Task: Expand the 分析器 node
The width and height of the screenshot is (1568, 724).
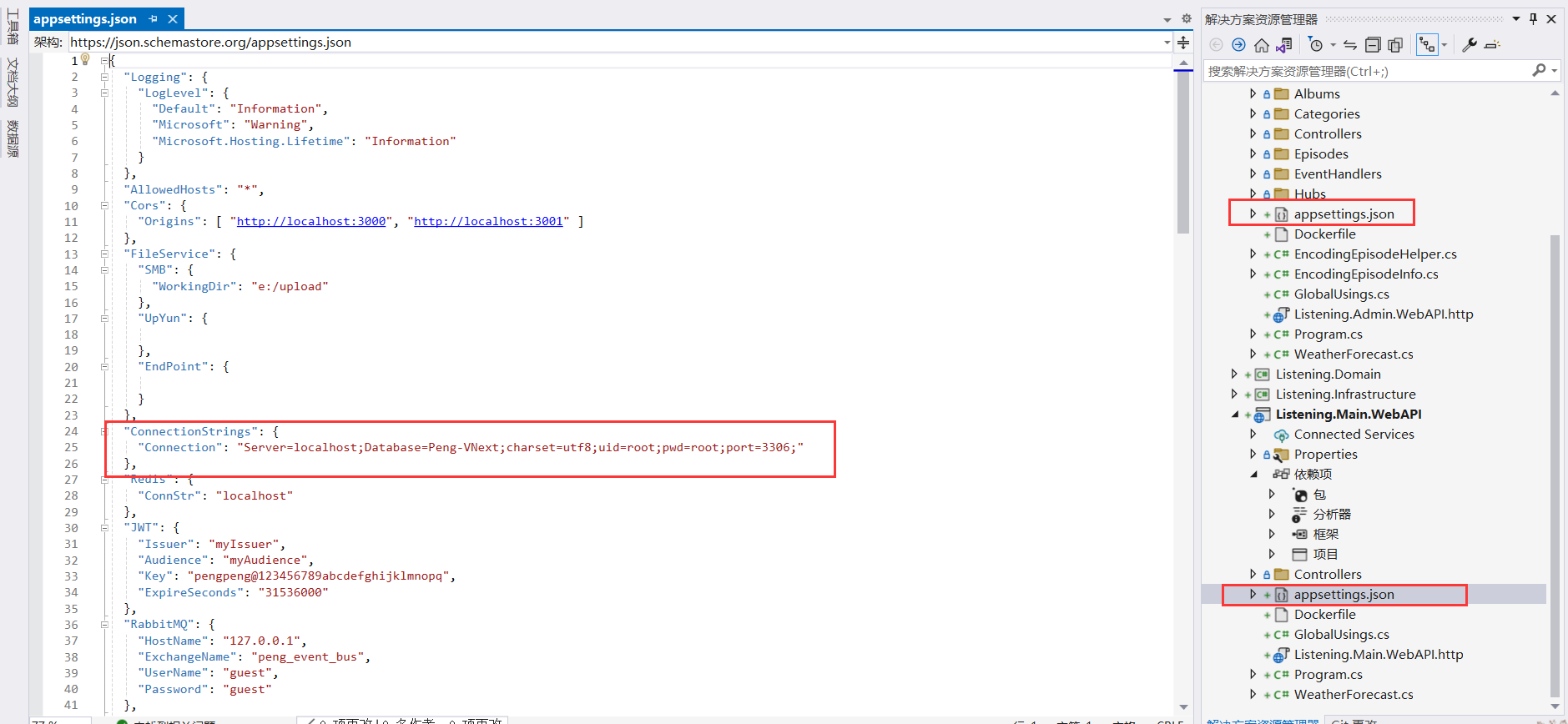Action: coord(1272,514)
